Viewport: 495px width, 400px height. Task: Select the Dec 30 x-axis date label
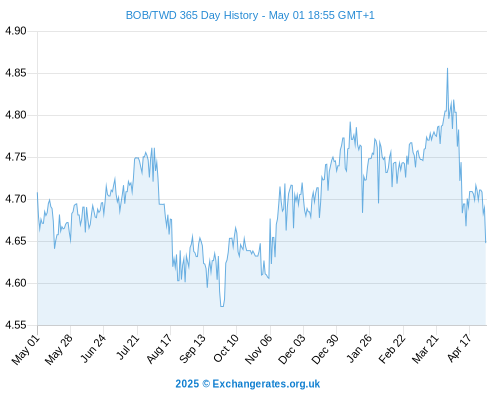[x=325, y=349]
